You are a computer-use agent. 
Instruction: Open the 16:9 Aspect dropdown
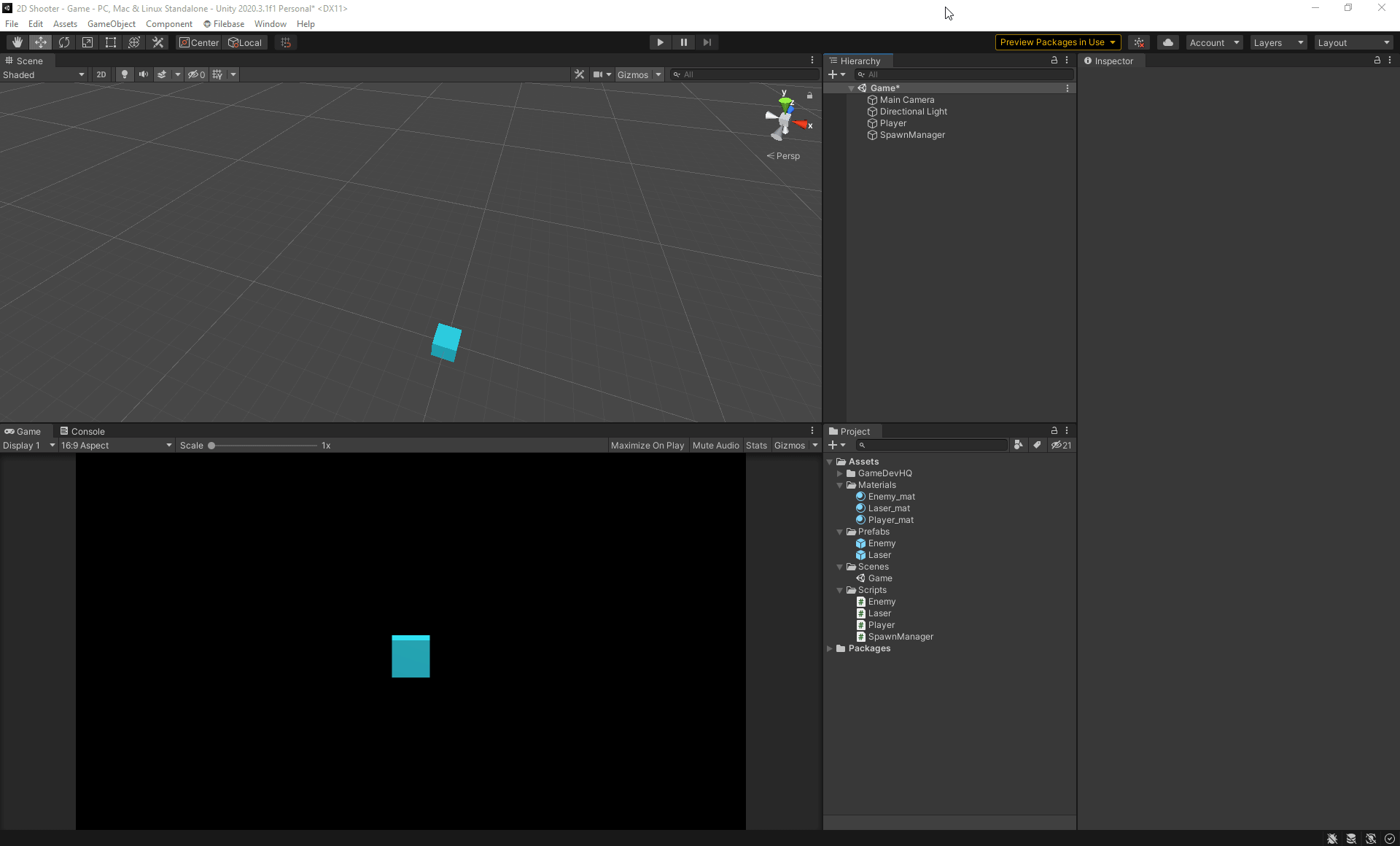pos(116,445)
